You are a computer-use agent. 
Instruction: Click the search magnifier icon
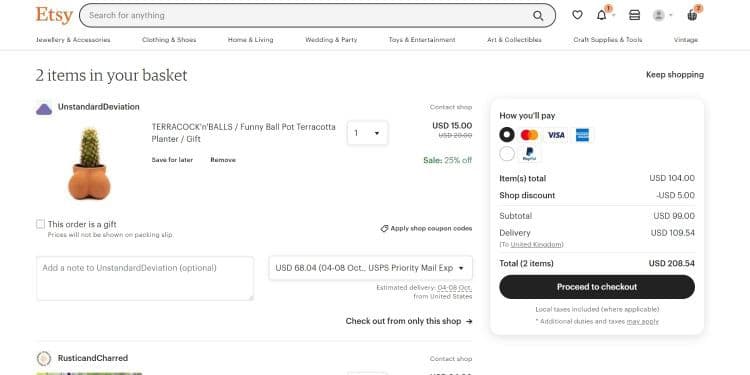[x=538, y=16]
